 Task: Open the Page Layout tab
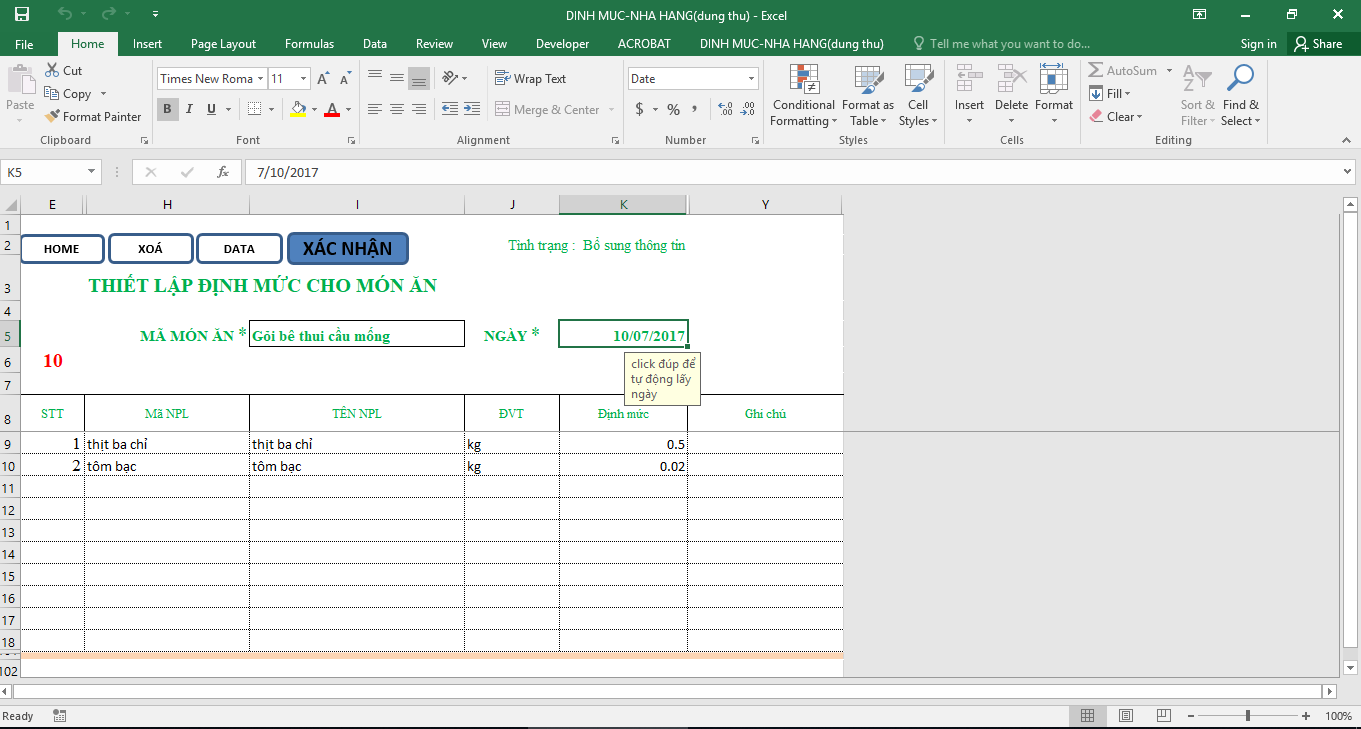(x=223, y=44)
